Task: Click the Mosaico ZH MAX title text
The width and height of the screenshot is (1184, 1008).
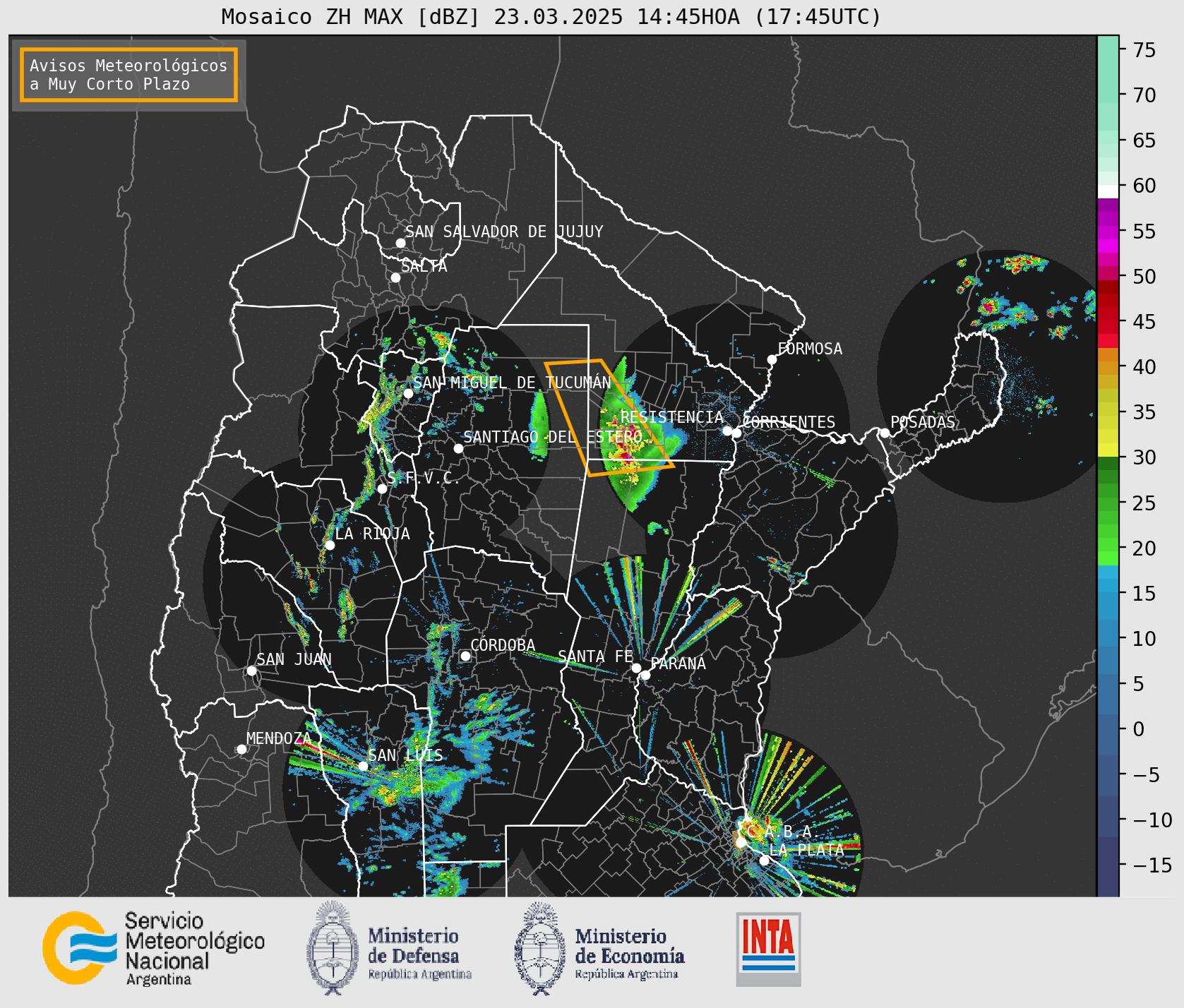Action: [x=551, y=16]
